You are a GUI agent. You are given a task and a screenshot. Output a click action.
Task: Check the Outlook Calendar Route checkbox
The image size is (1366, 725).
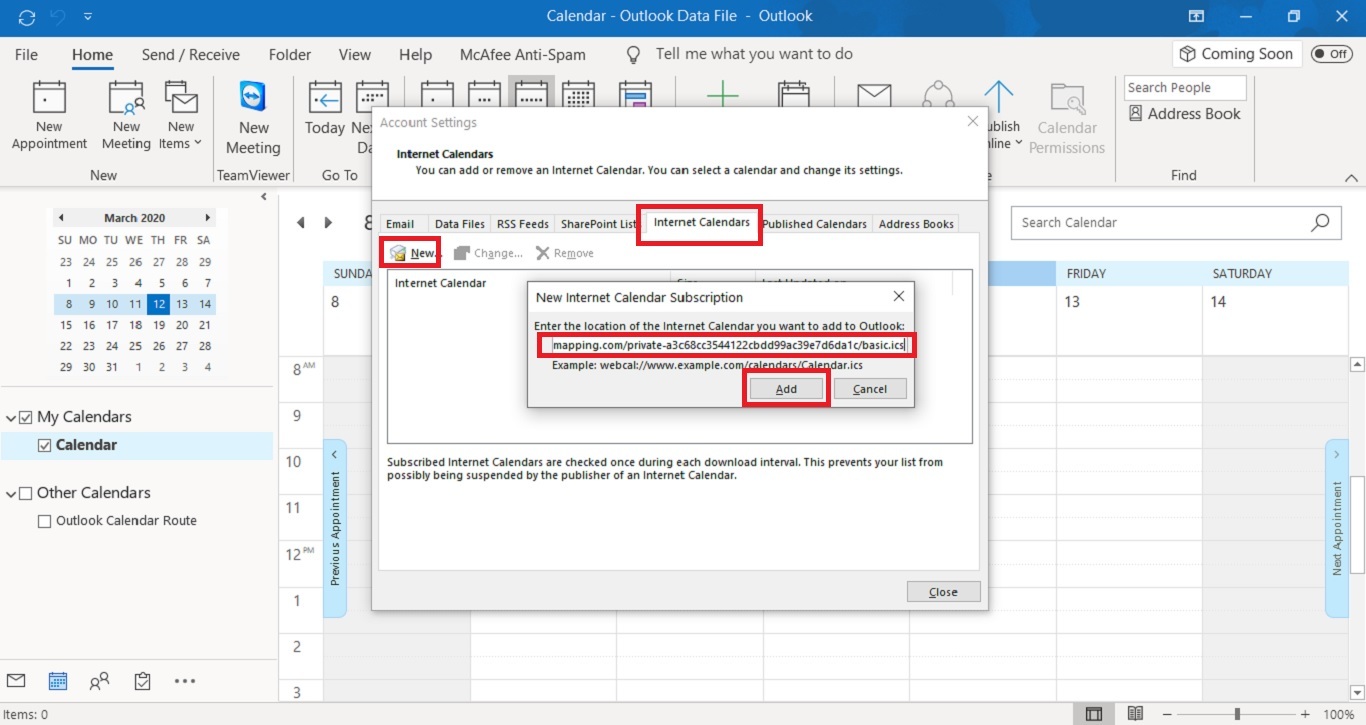(x=44, y=521)
